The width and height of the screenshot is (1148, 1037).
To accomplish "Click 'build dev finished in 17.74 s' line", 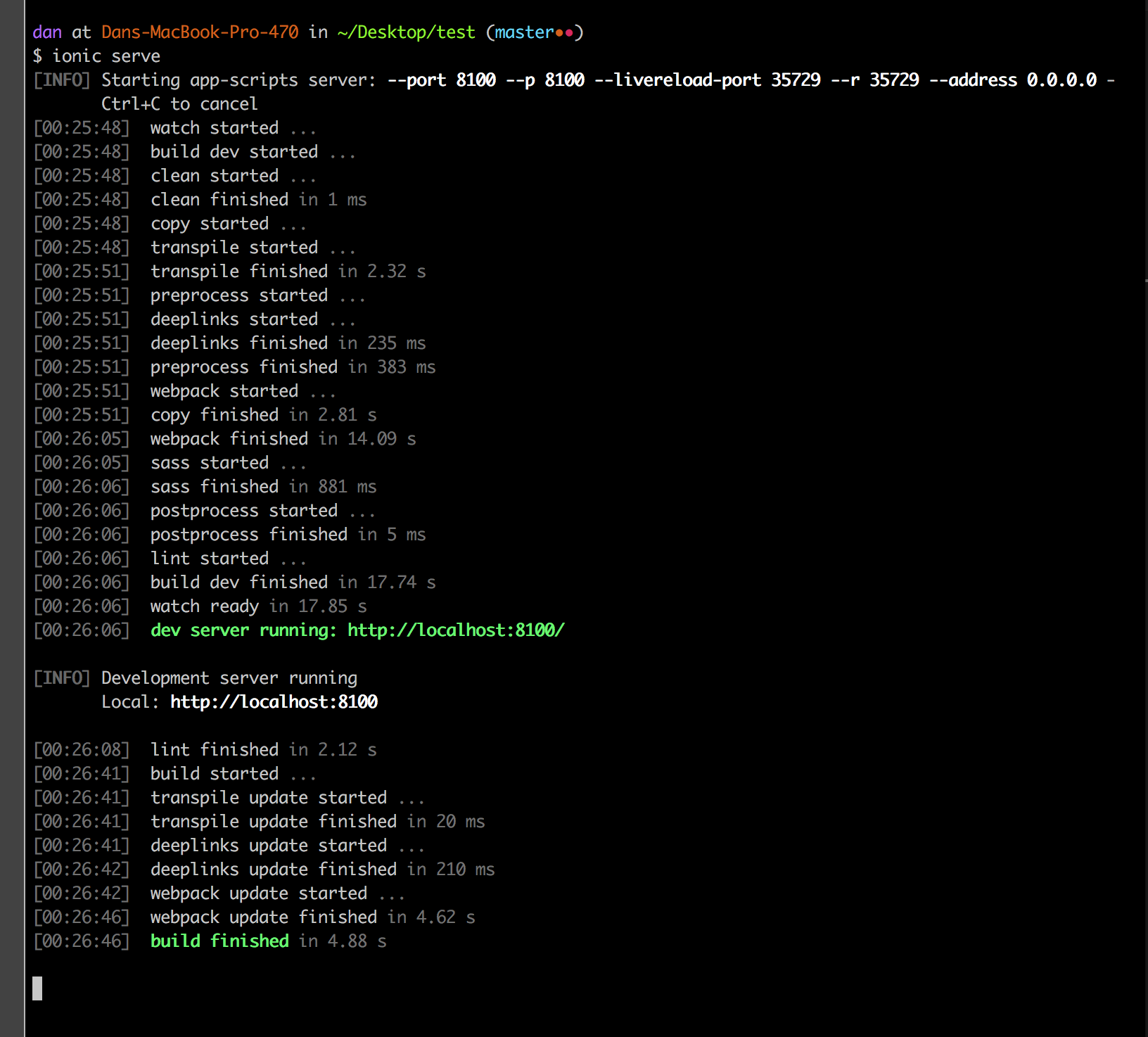I will click(x=293, y=583).
